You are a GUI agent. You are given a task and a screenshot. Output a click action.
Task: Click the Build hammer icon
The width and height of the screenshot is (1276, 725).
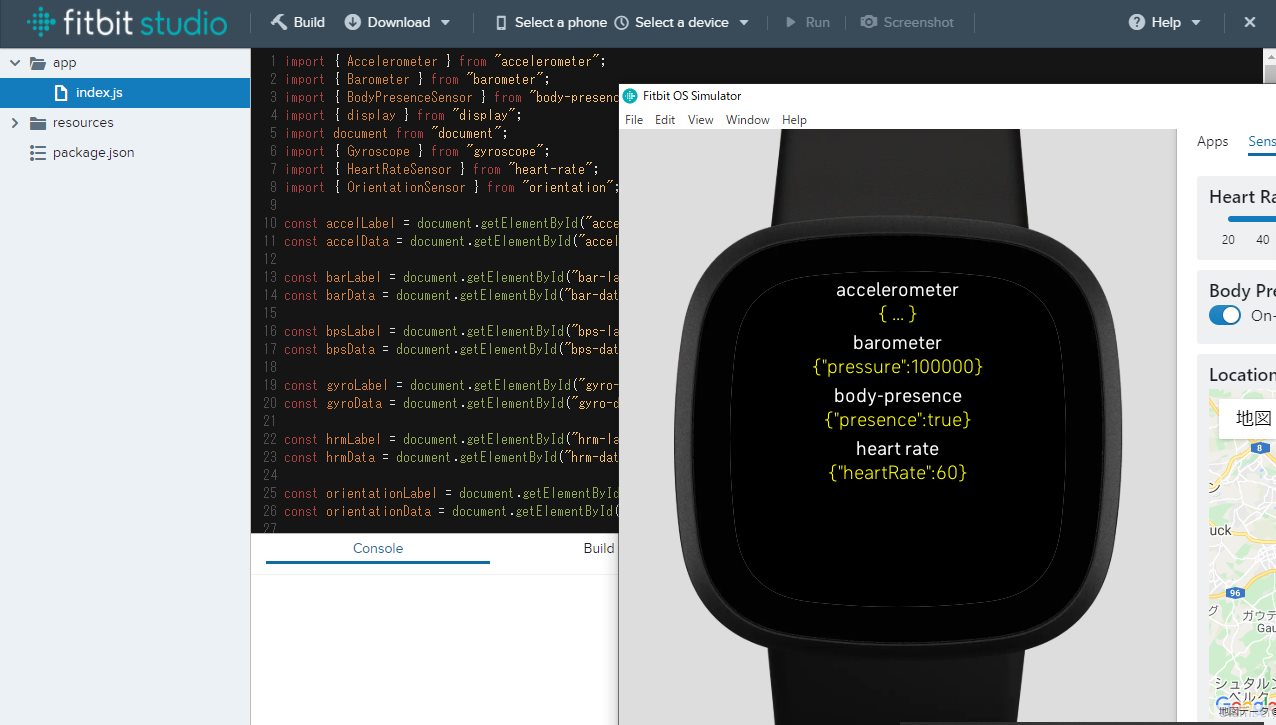click(x=279, y=22)
